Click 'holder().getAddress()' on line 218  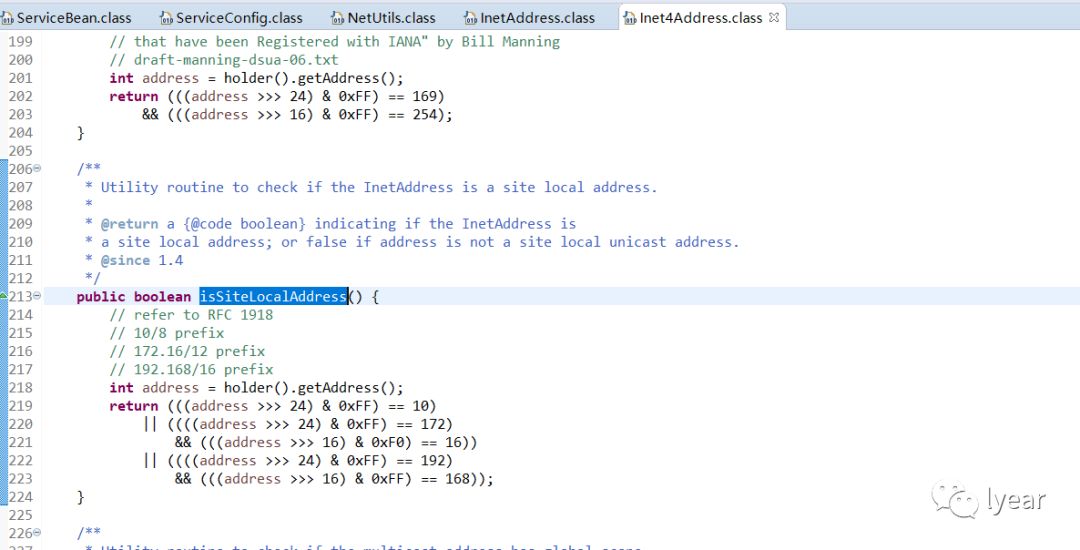pos(309,388)
